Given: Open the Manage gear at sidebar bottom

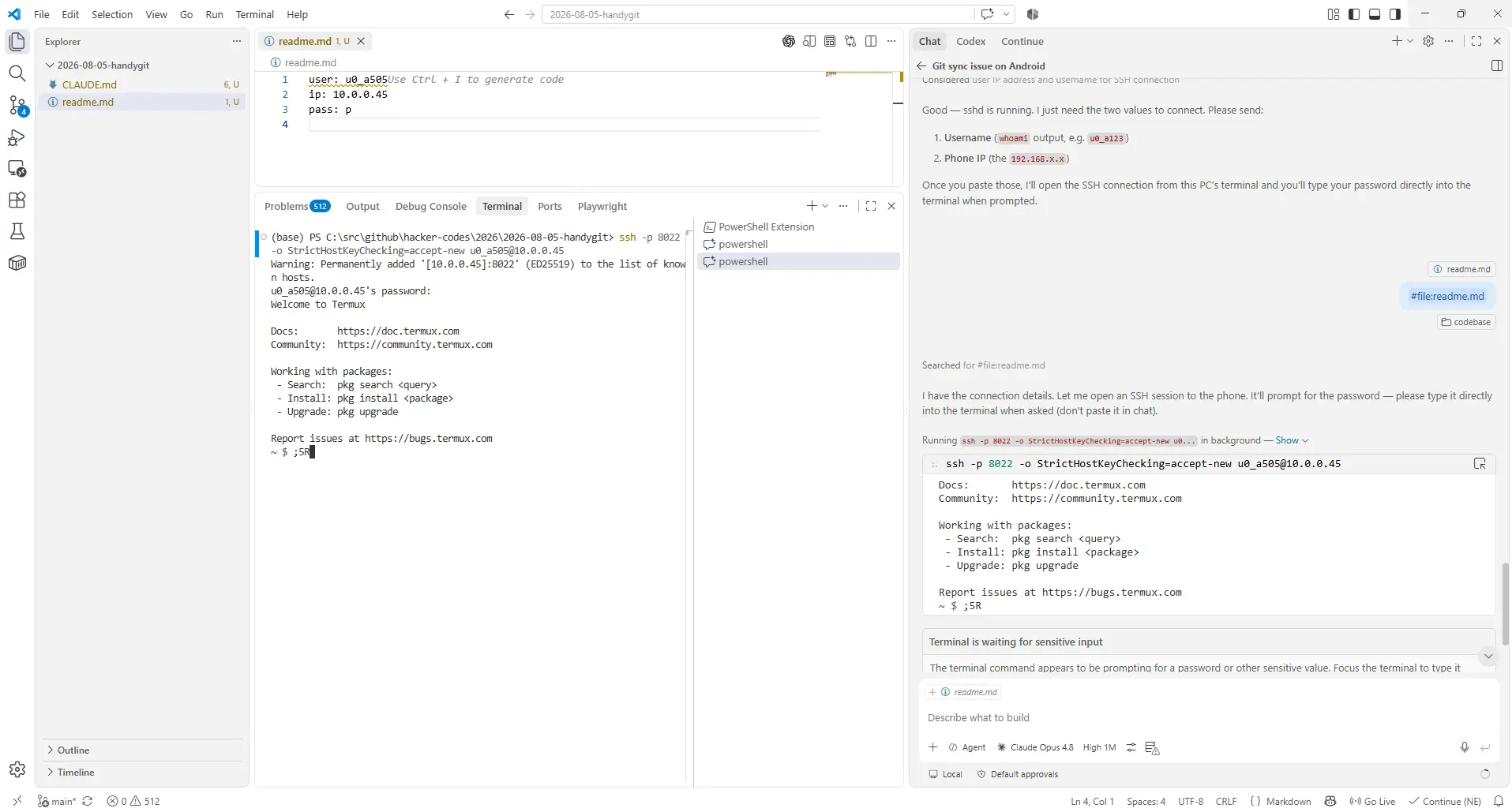Looking at the screenshot, I should [17, 769].
